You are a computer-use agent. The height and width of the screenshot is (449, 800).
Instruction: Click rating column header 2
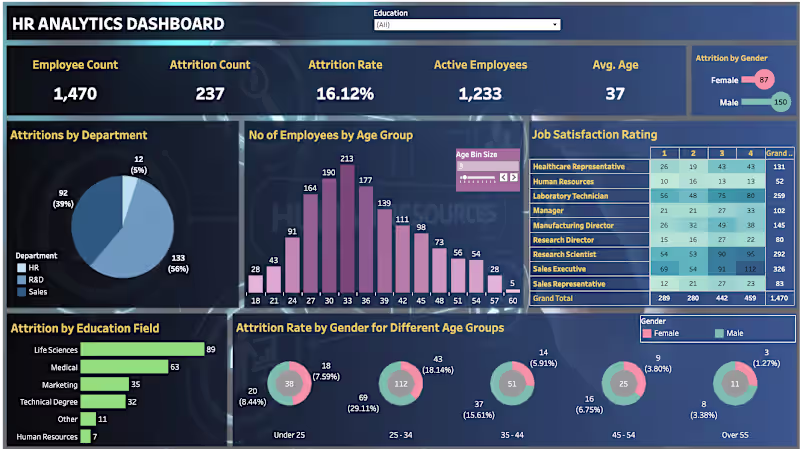pyautogui.click(x=693, y=153)
